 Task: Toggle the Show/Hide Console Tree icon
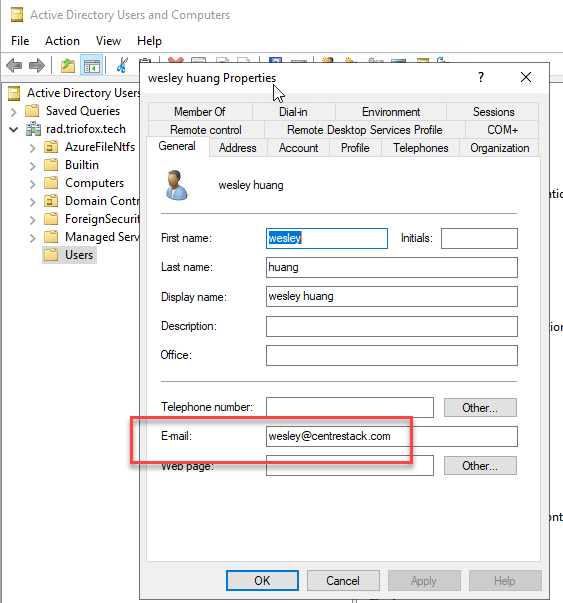(x=92, y=65)
